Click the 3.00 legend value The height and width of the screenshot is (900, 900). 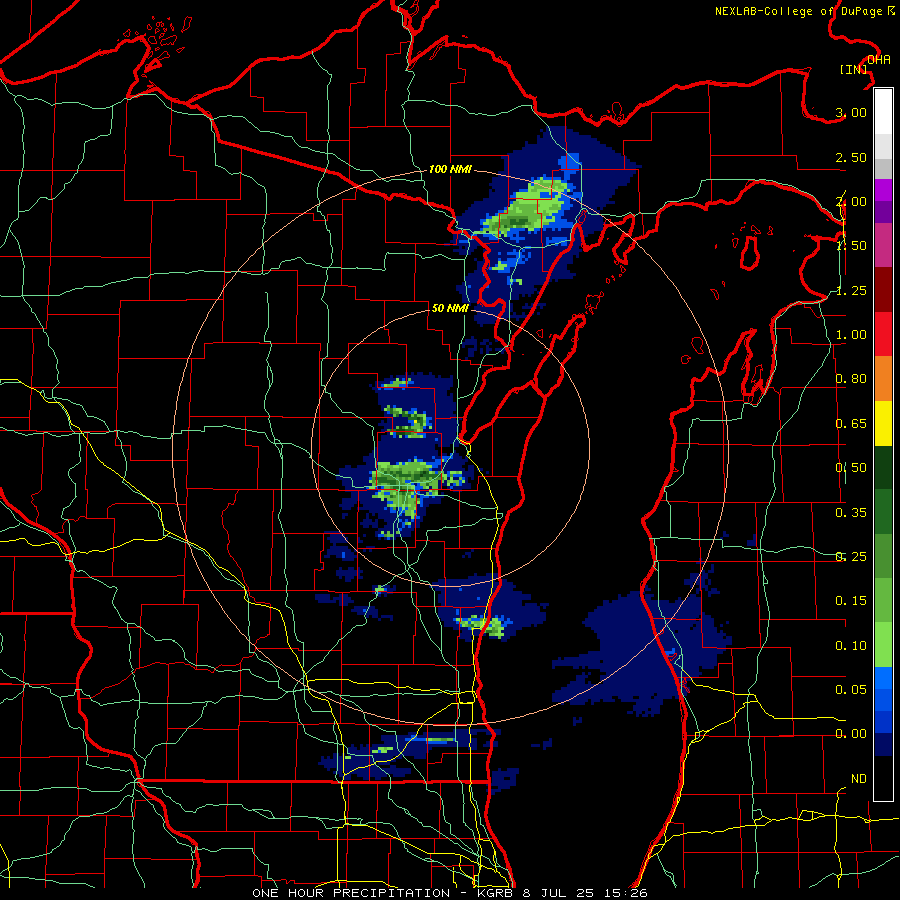coord(851,112)
